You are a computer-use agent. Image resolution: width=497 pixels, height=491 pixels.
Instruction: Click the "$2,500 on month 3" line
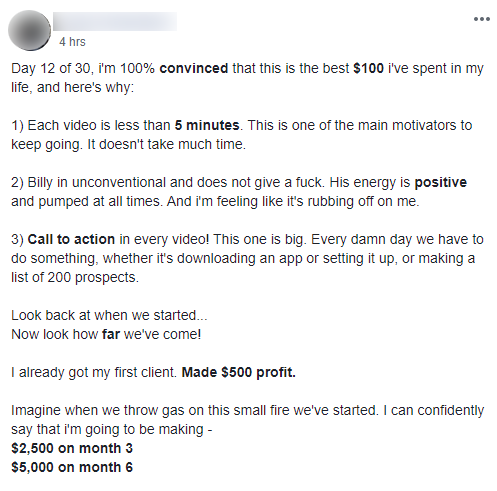72,448
